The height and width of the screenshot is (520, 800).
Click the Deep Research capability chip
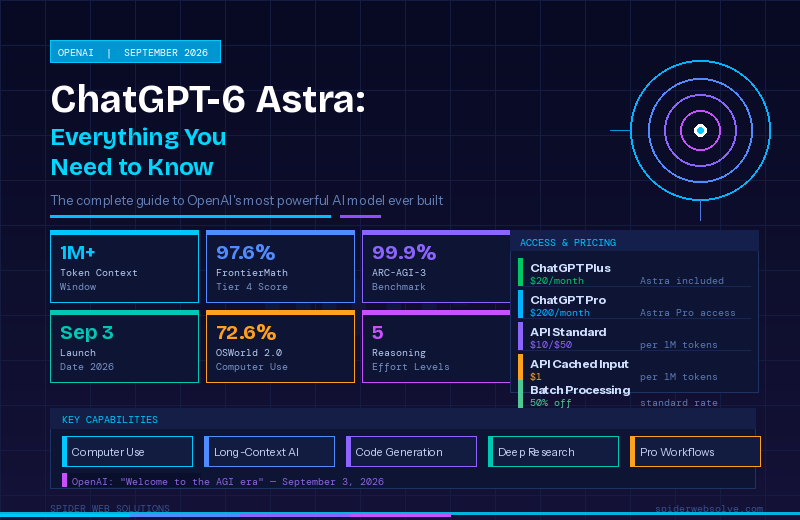(554, 452)
